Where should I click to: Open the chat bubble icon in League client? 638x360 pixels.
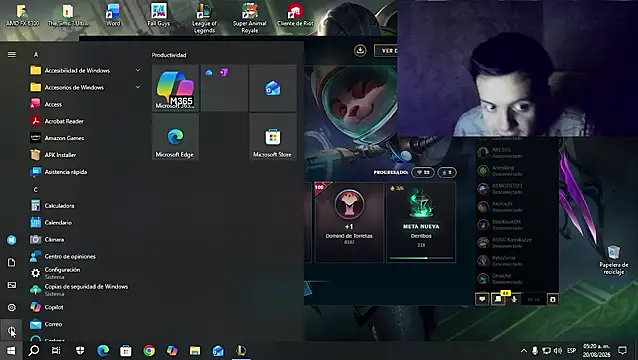tap(482, 299)
